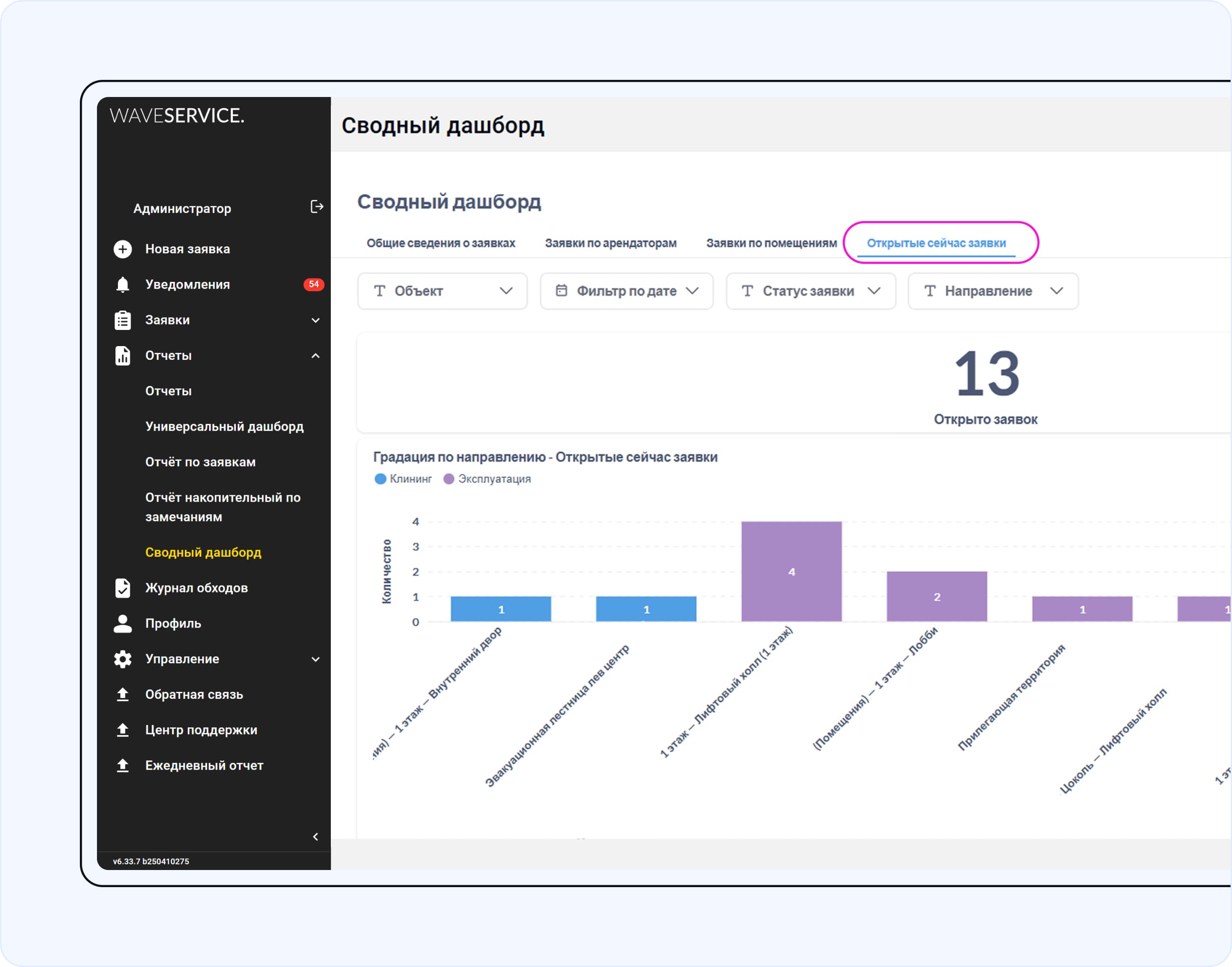The image size is (1232, 967).
Task: Click the Профиль person icon
Action: tap(123, 623)
